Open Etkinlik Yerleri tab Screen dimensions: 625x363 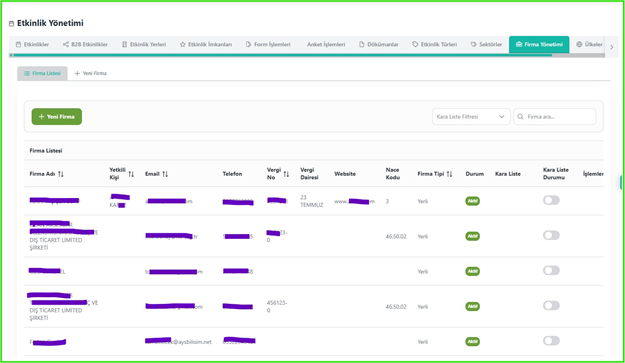click(x=144, y=44)
